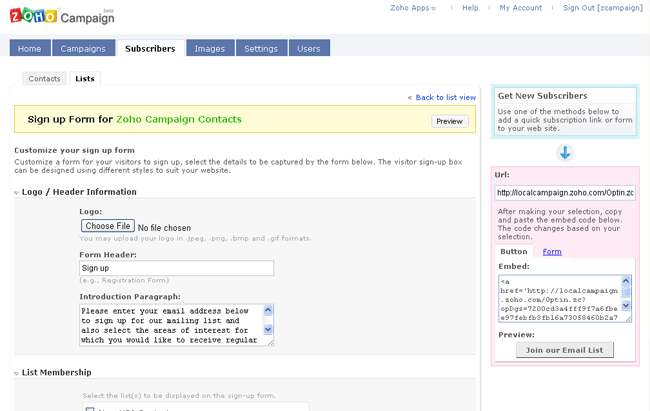Click Embed code box down arrow

[x=626, y=305]
